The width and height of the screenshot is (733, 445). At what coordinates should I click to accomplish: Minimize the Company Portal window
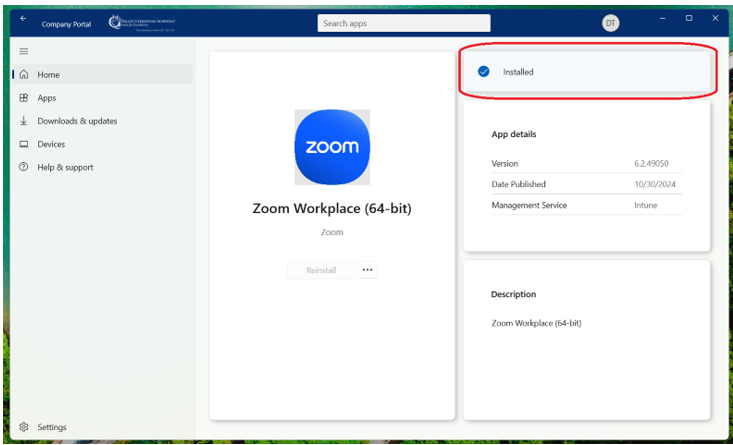click(662, 18)
